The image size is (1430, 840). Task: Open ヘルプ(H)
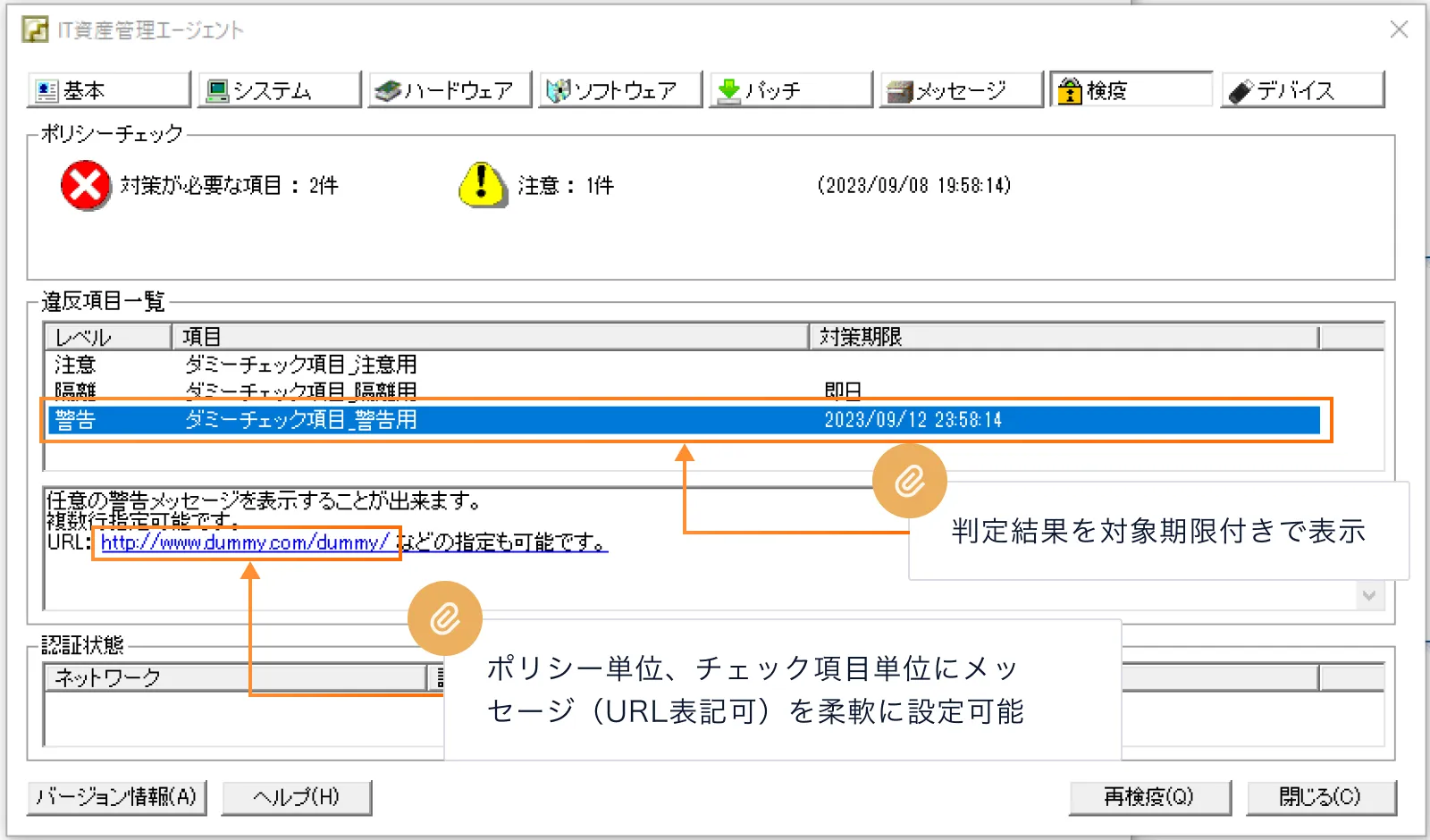[297, 797]
